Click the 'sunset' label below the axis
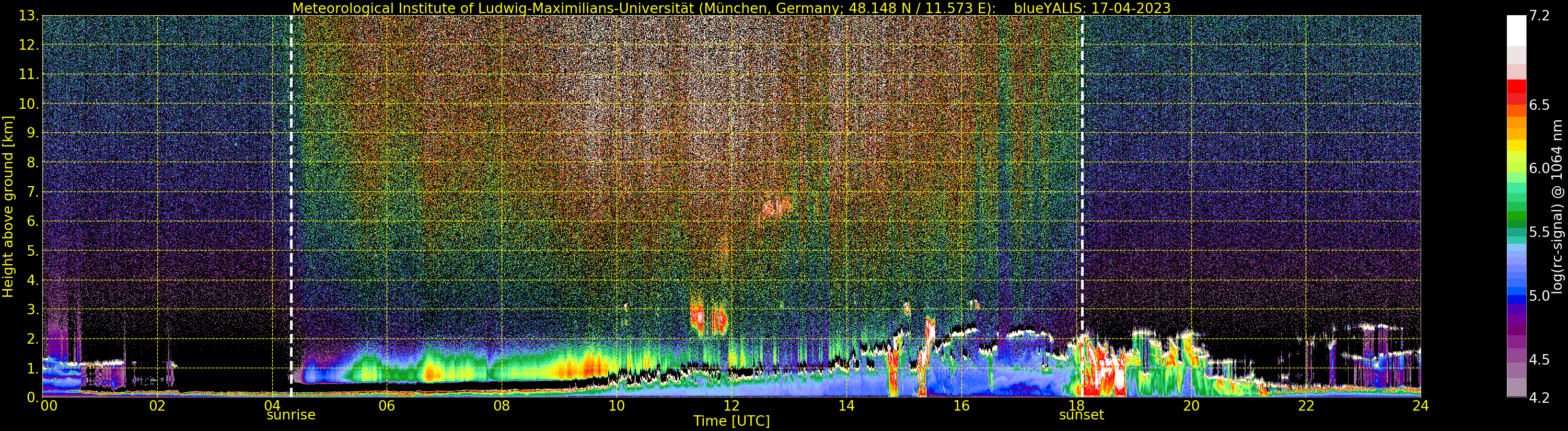The height and width of the screenshot is (431, 1568). click(1081, 415)
